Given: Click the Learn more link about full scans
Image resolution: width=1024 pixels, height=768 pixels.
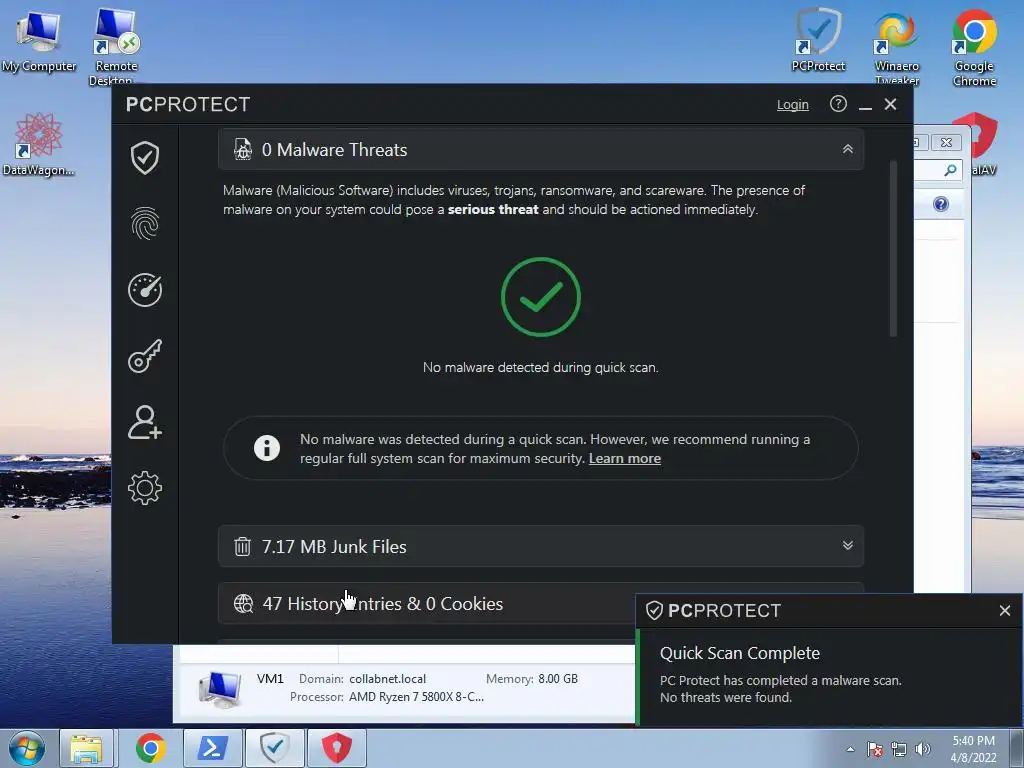Looking at the screenshot, I should [x=624, y=458].
